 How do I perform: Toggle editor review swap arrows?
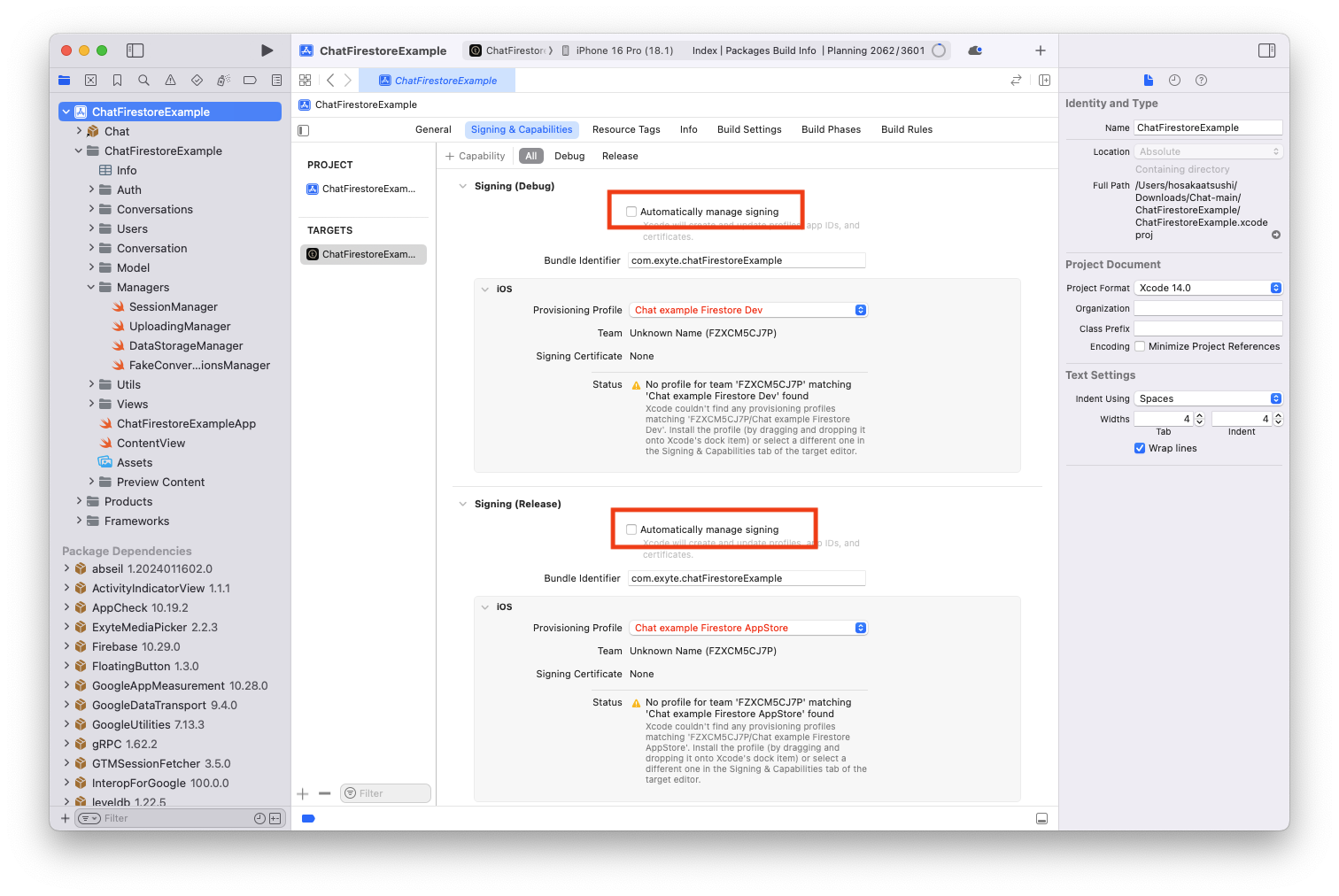(1016, 81)
